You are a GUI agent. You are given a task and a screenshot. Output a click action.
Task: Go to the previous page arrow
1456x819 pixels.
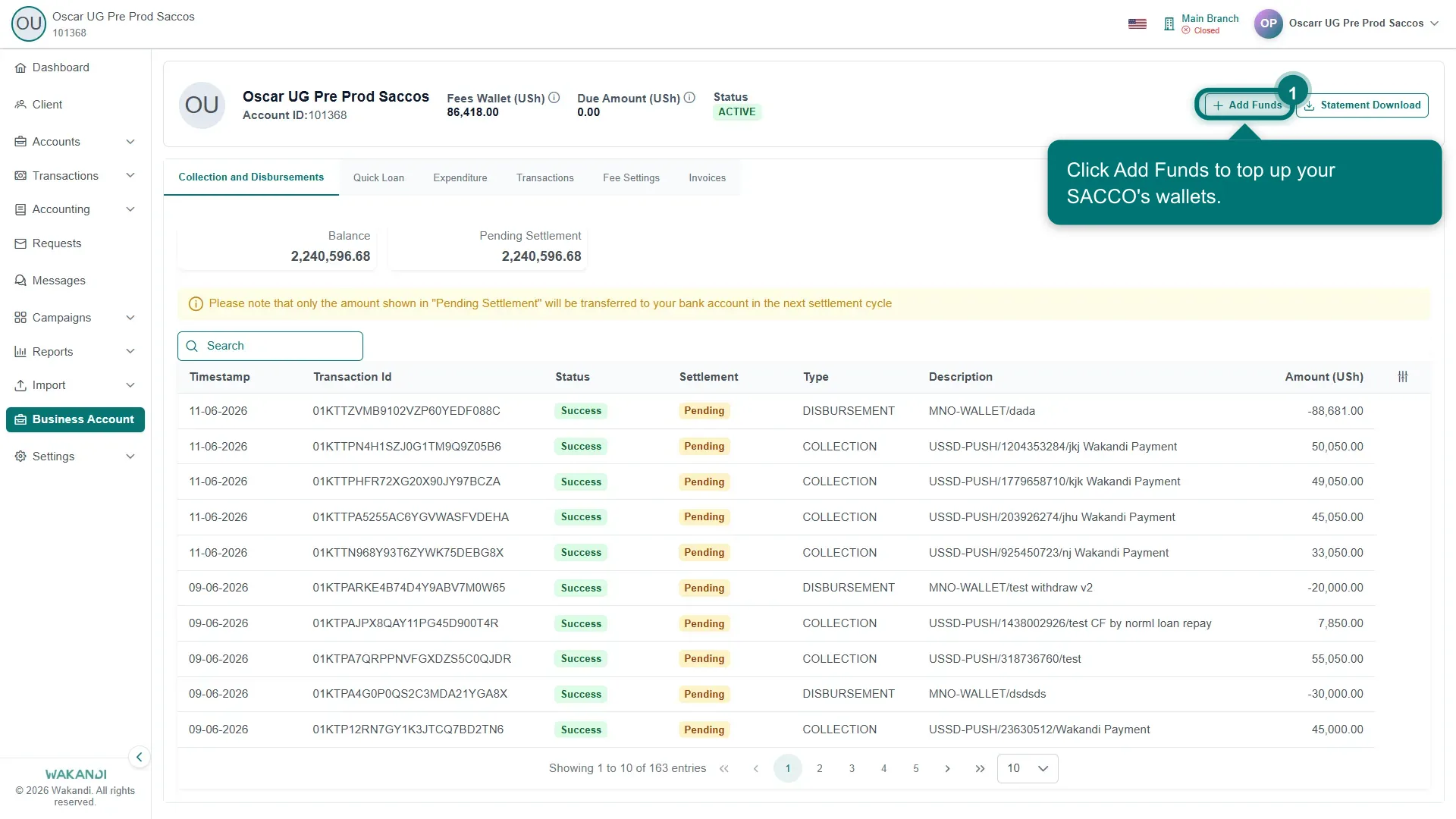click(755, 769)
